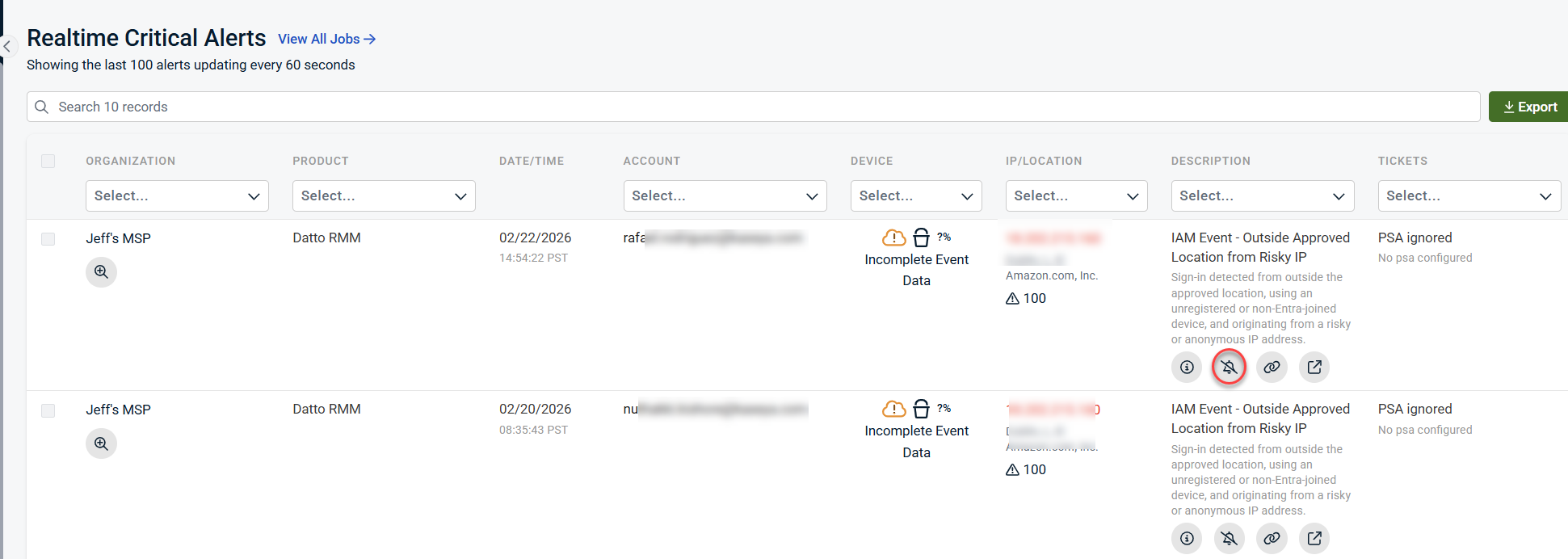Open the Tickets filter dropdown

coord(1469,196)
